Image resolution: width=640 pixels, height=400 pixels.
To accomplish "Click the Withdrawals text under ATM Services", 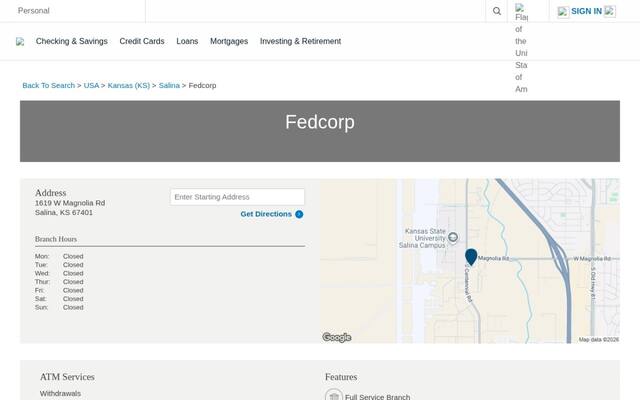I will pos(60,393).
